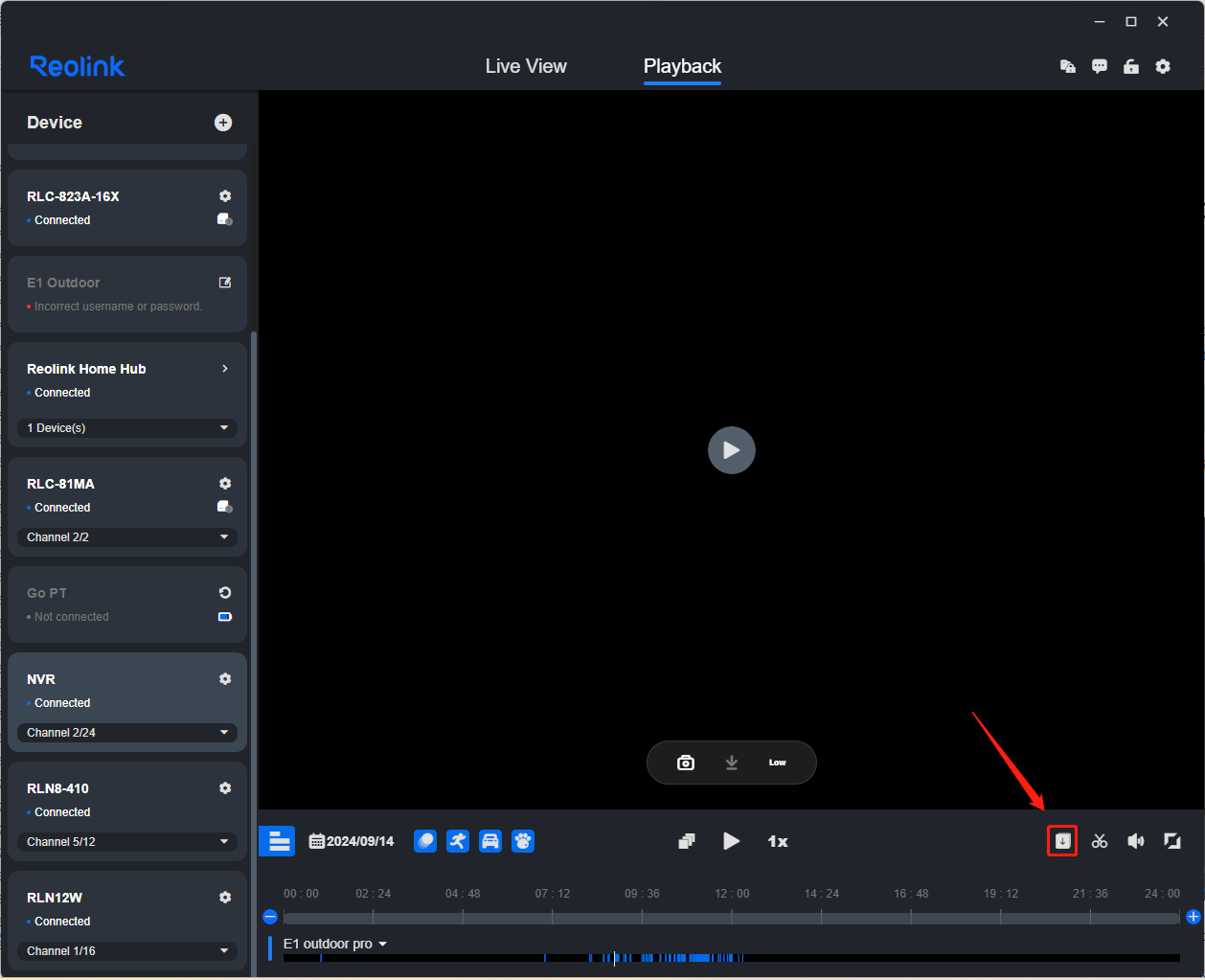The image size is (1205, 980).
Task: Zoom out timeline with minus button
Action: pos(270,917)
